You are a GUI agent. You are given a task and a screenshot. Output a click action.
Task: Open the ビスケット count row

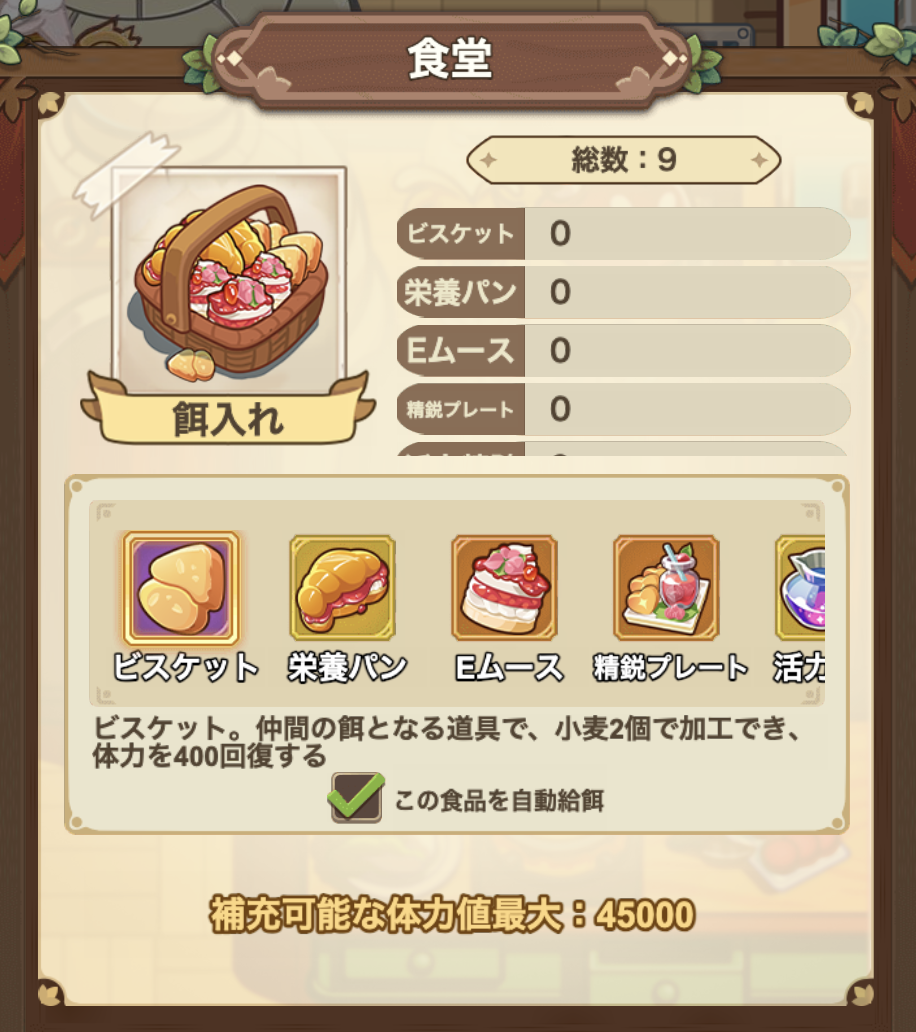(x=623, y=234)
